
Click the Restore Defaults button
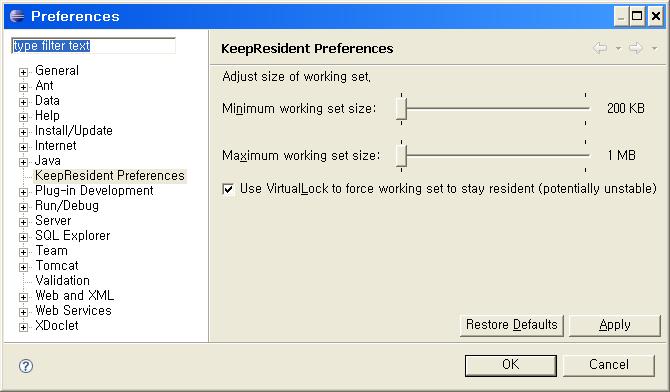511,325
